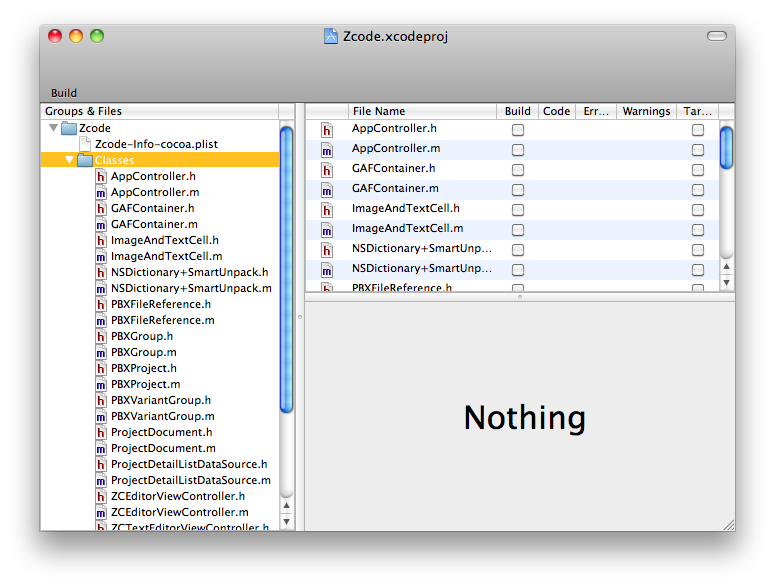Viewport: 775px width, 586px height.
Task: Click sidebar scroll down arrow
Action: [x=287, y=522]
